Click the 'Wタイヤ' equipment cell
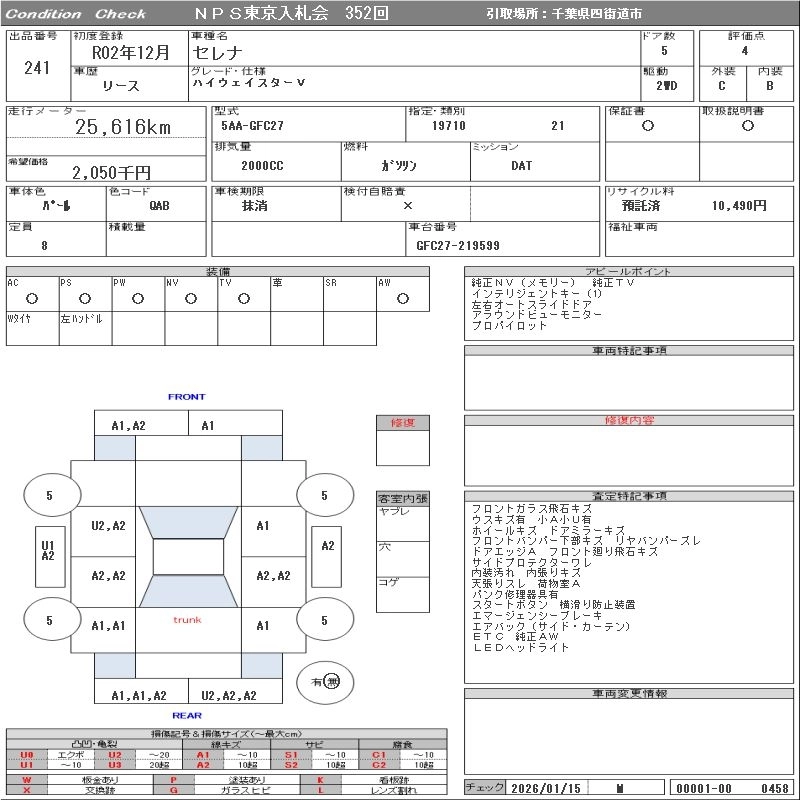Screen dimensions: 800x800 point(33,329)
